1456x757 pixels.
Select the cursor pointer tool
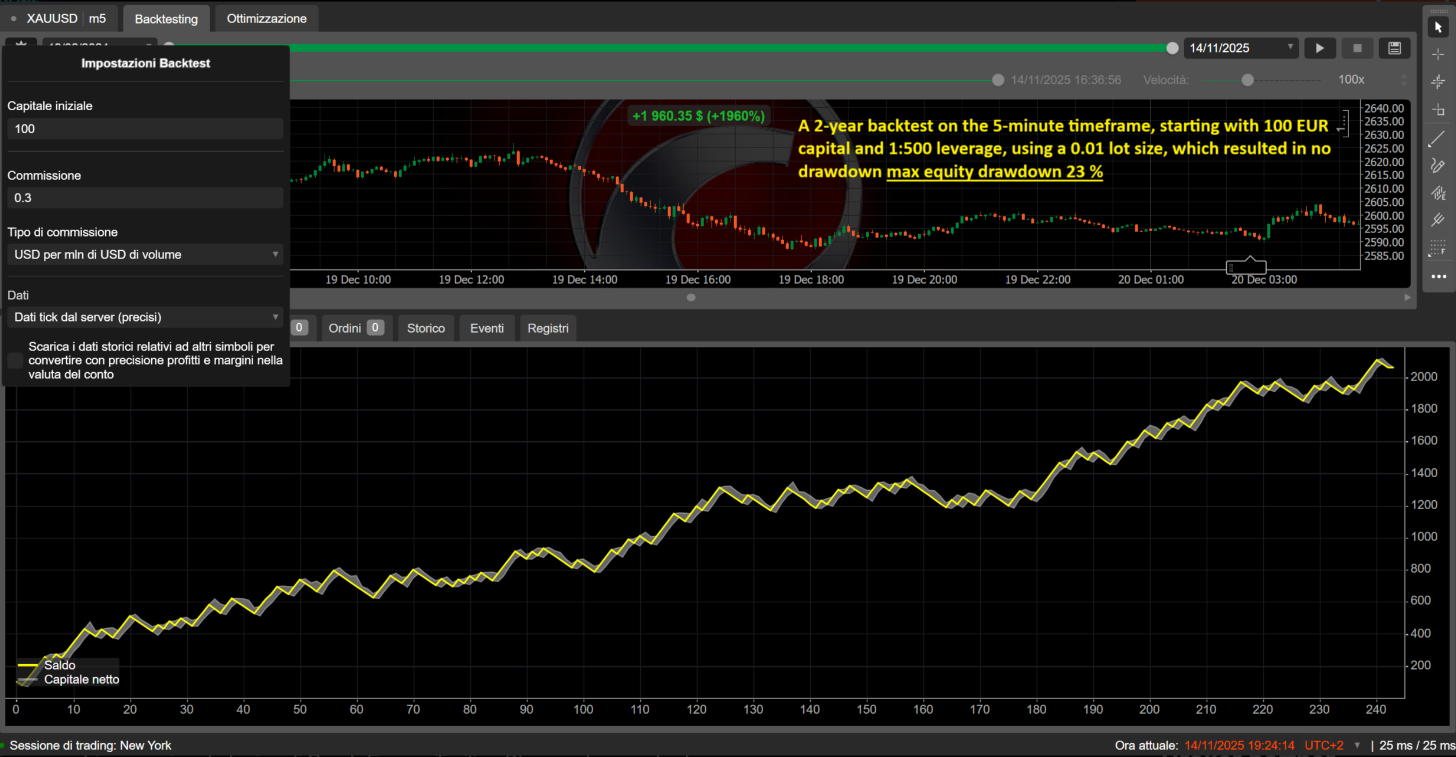click(x=1438, y=27)
